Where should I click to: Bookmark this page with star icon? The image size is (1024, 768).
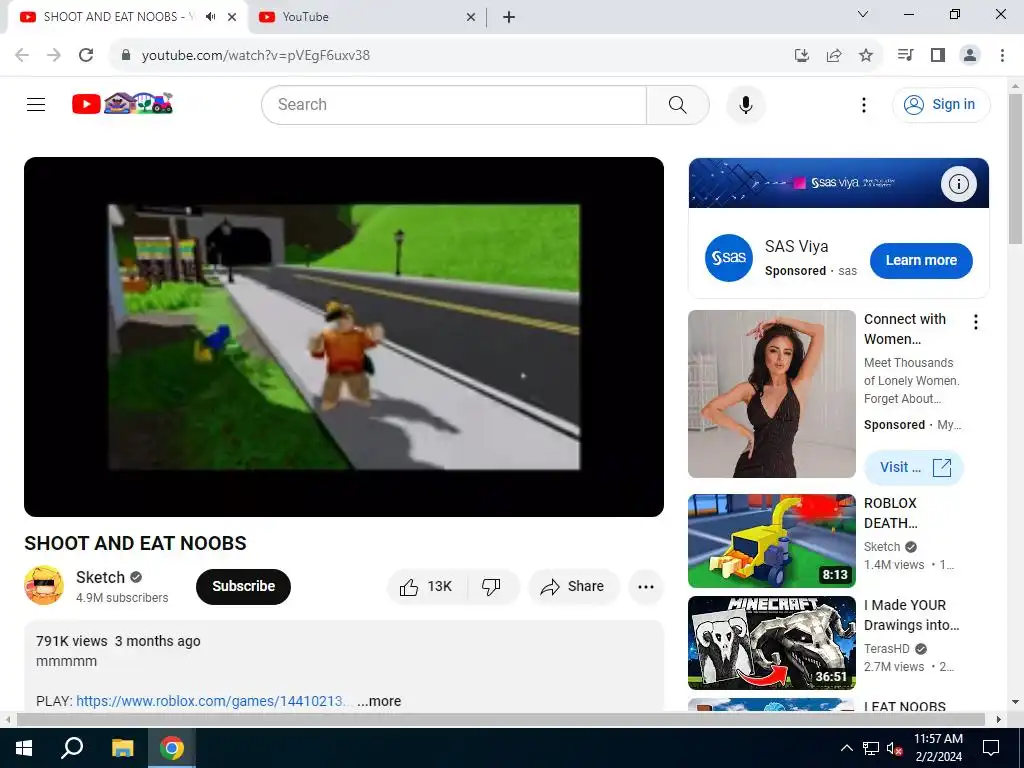tap(866, 56)
